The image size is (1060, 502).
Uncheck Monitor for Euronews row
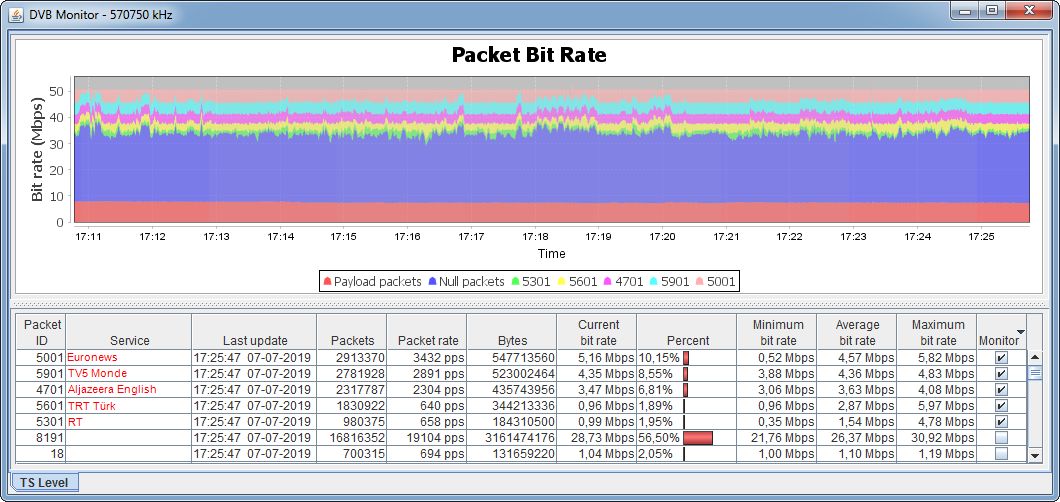1001,357
